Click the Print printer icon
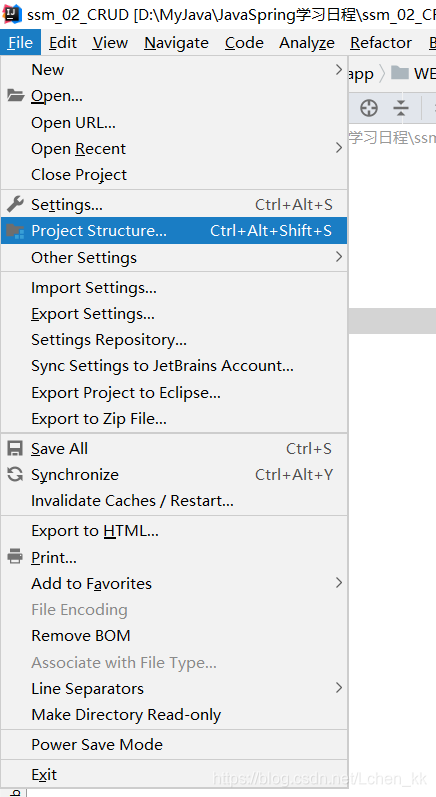This screenshot has height=797, width=436. coord(15,557)
